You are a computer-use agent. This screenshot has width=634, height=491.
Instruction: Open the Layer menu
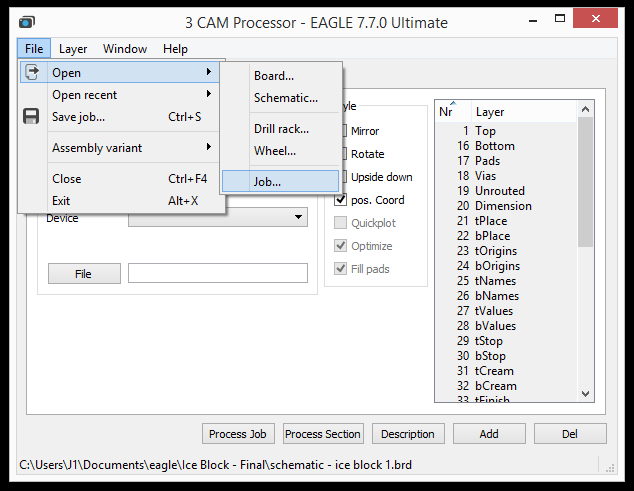73,49
